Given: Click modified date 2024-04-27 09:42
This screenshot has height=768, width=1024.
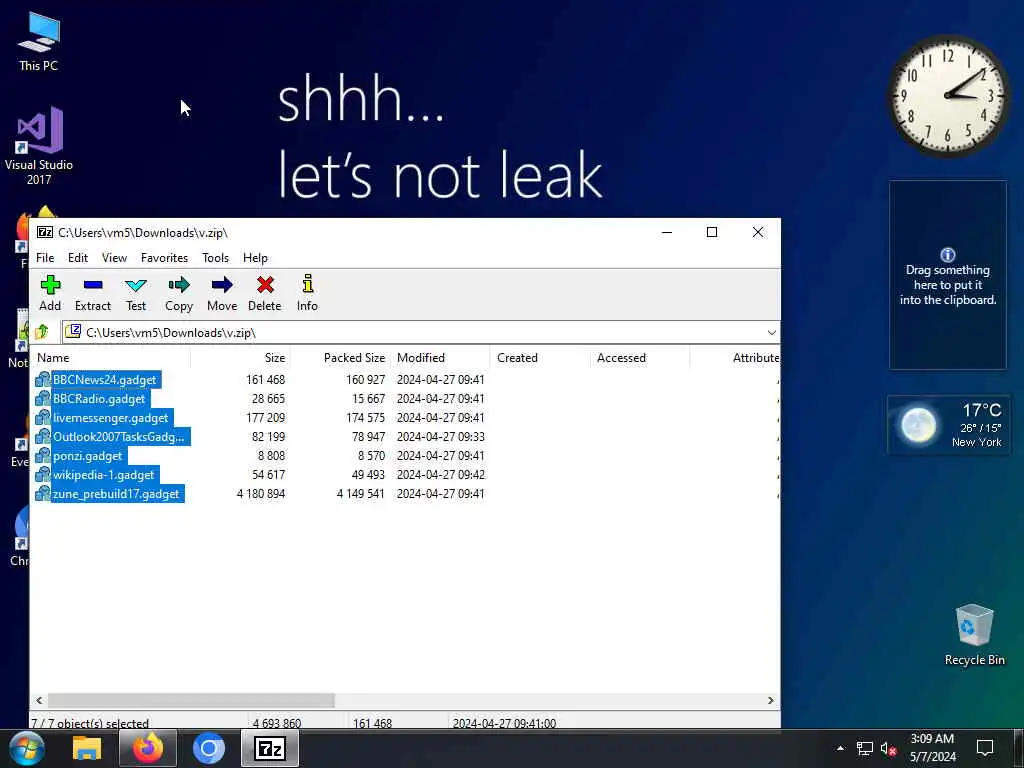Looking at the screenshot, I should click(x=441, y=474).
